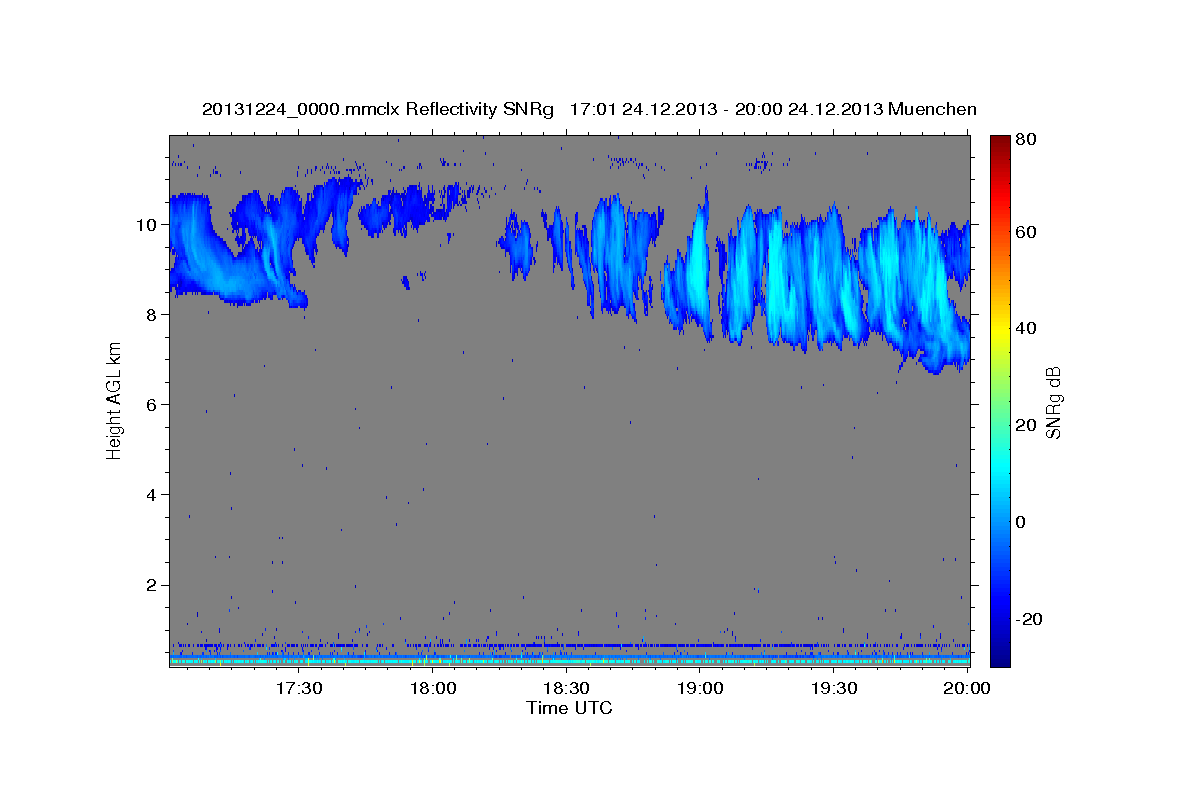Image resolution: width=1200 pixels, height=800 pixels.
Task: Click the colorbar value 20
Action: click(x=1025, y=425)
